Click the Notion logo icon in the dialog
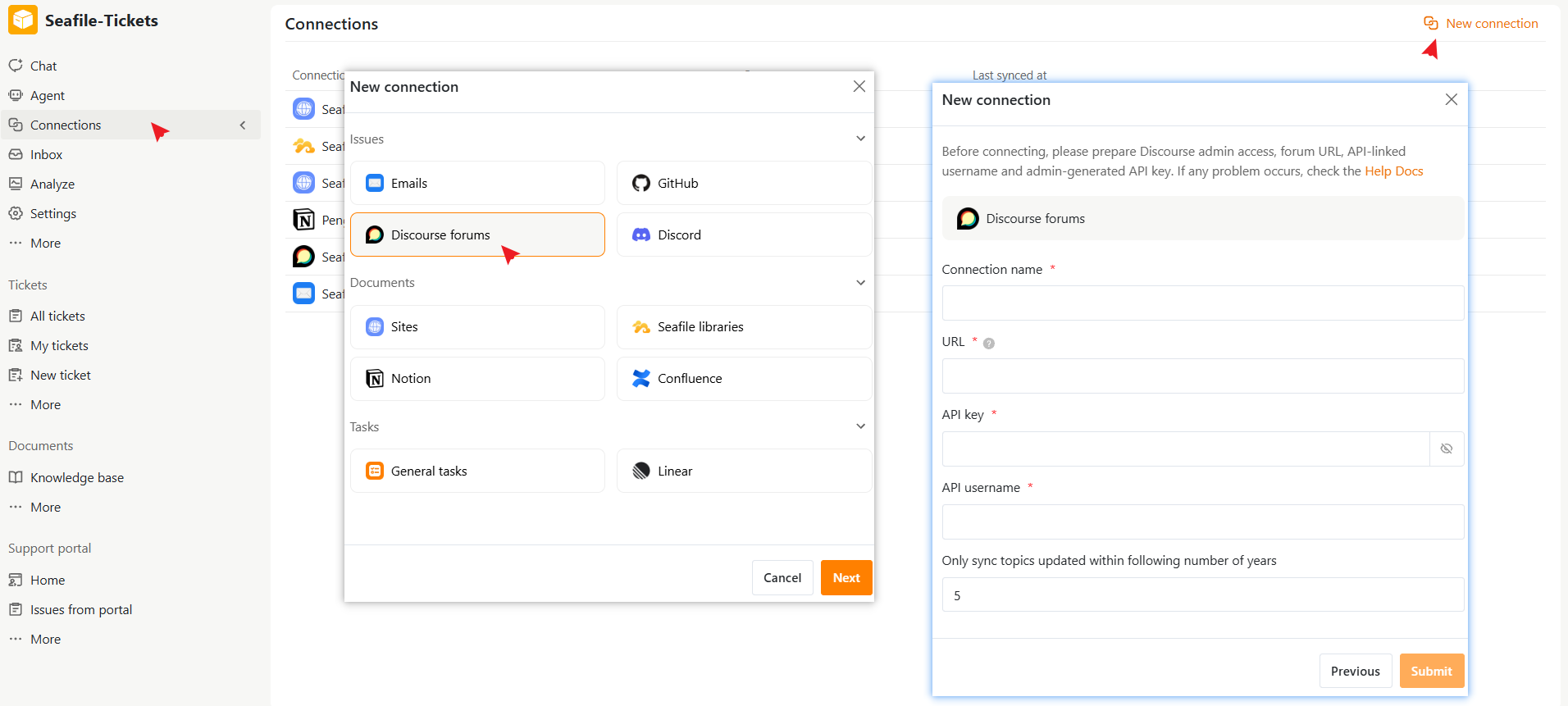 (375, 378)
